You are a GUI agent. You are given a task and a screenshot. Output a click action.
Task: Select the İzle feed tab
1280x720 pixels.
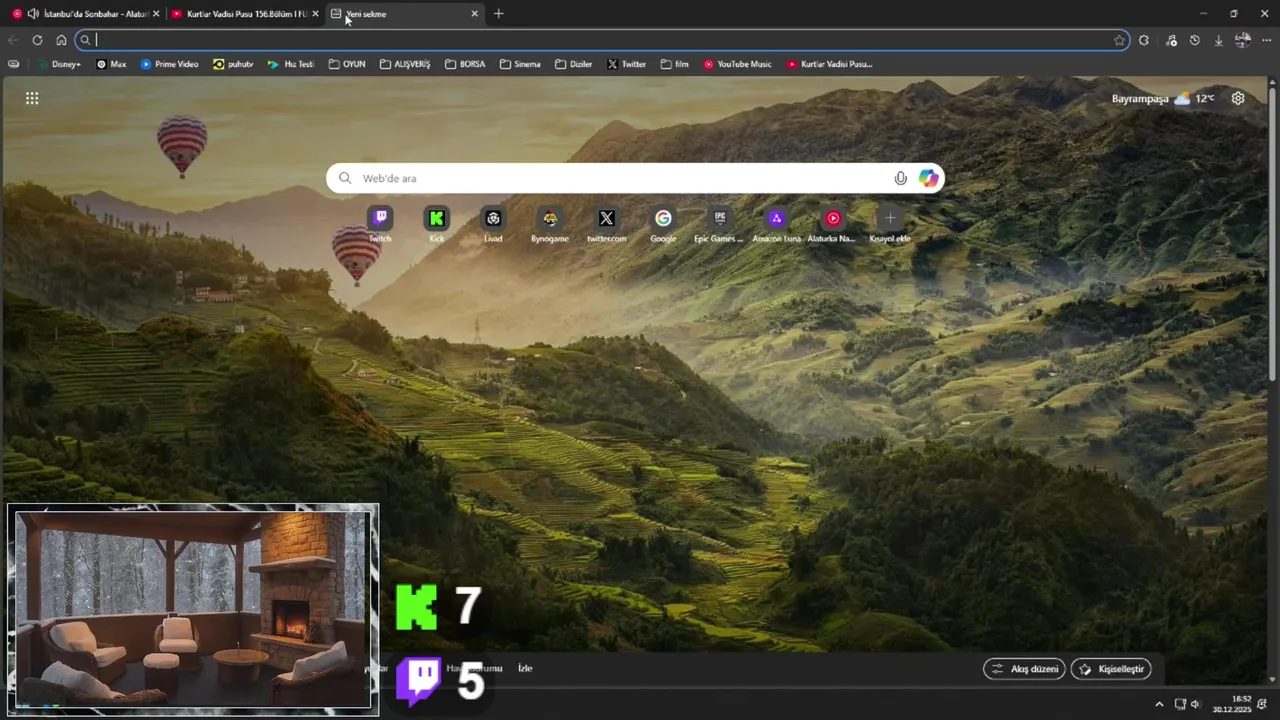[525, 668]
